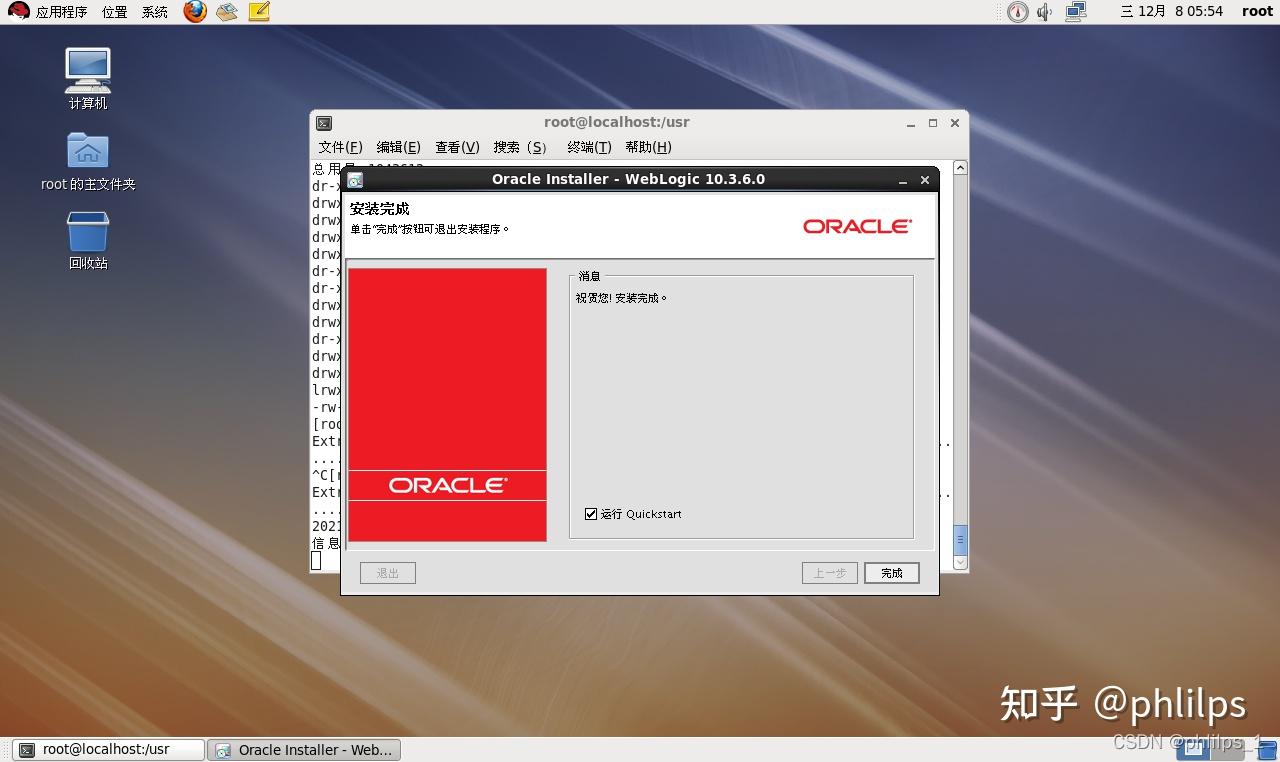
Task: Open the terminal's 文件(F) menu
Action: [x=340, y=147]
